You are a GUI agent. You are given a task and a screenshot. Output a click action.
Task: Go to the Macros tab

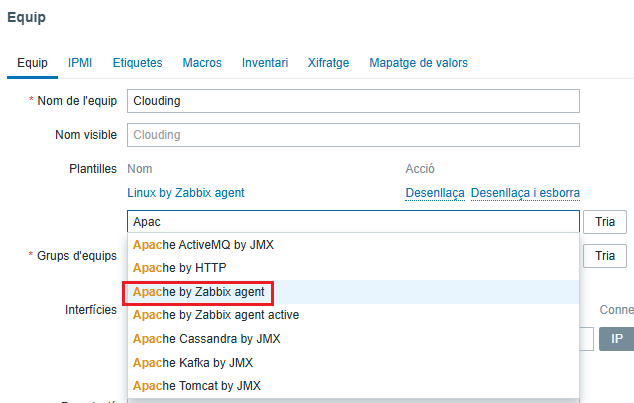coord(202,62)
